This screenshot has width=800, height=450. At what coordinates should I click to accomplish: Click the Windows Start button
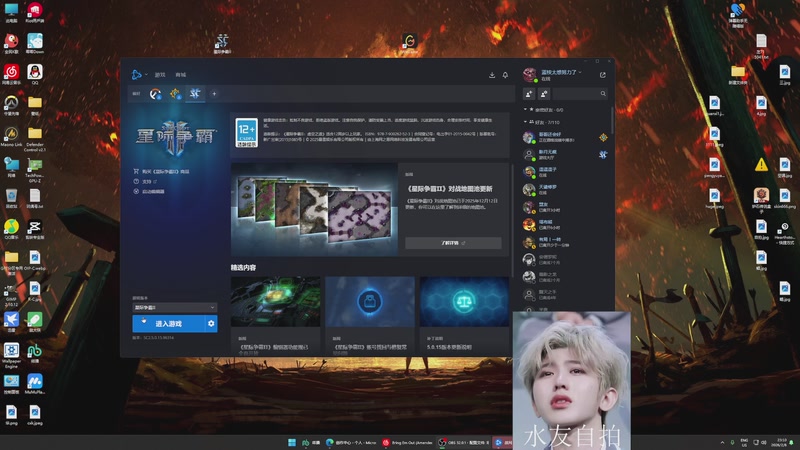tap(292, 442)
